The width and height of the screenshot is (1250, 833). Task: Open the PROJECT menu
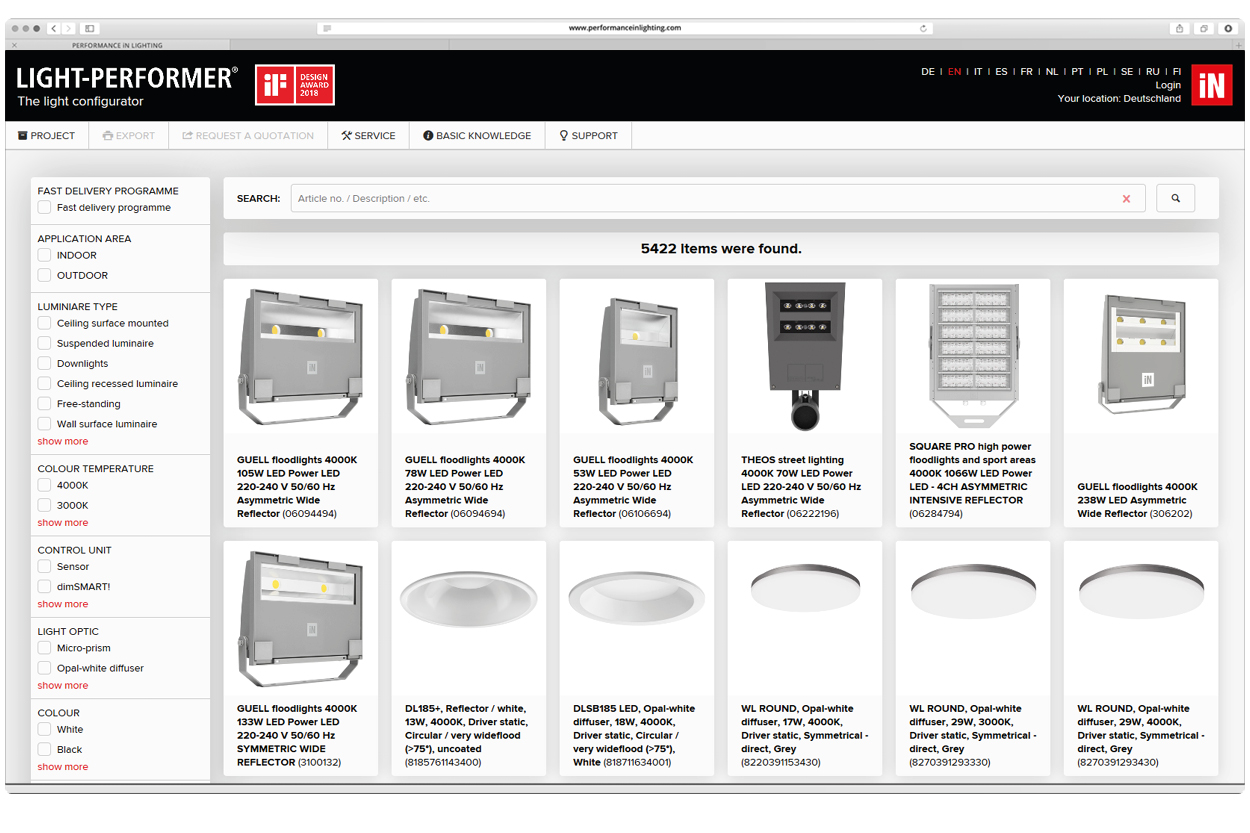click(47, 136)
